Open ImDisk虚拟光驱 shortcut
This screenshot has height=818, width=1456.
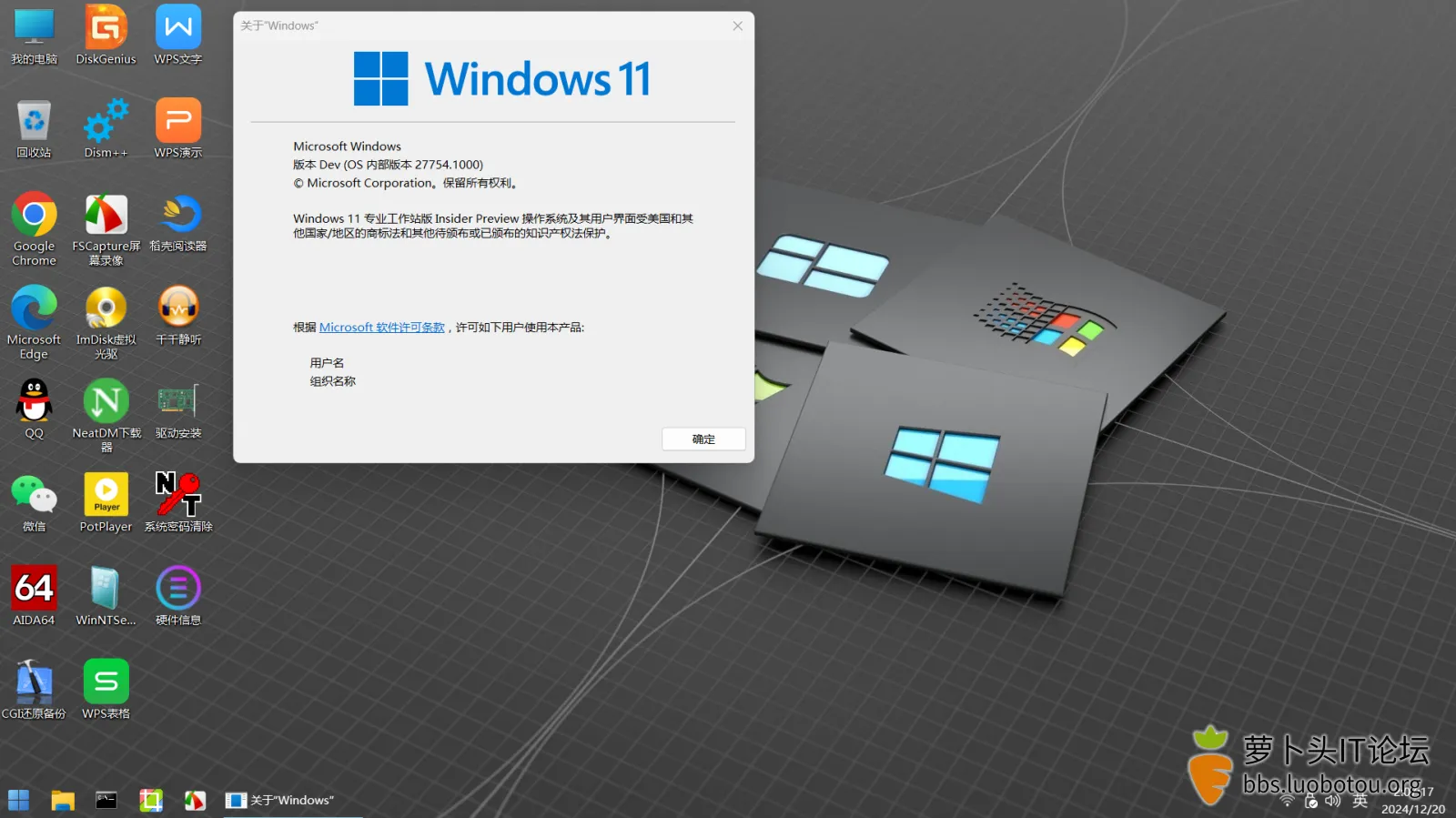click(x=106, y=323)
